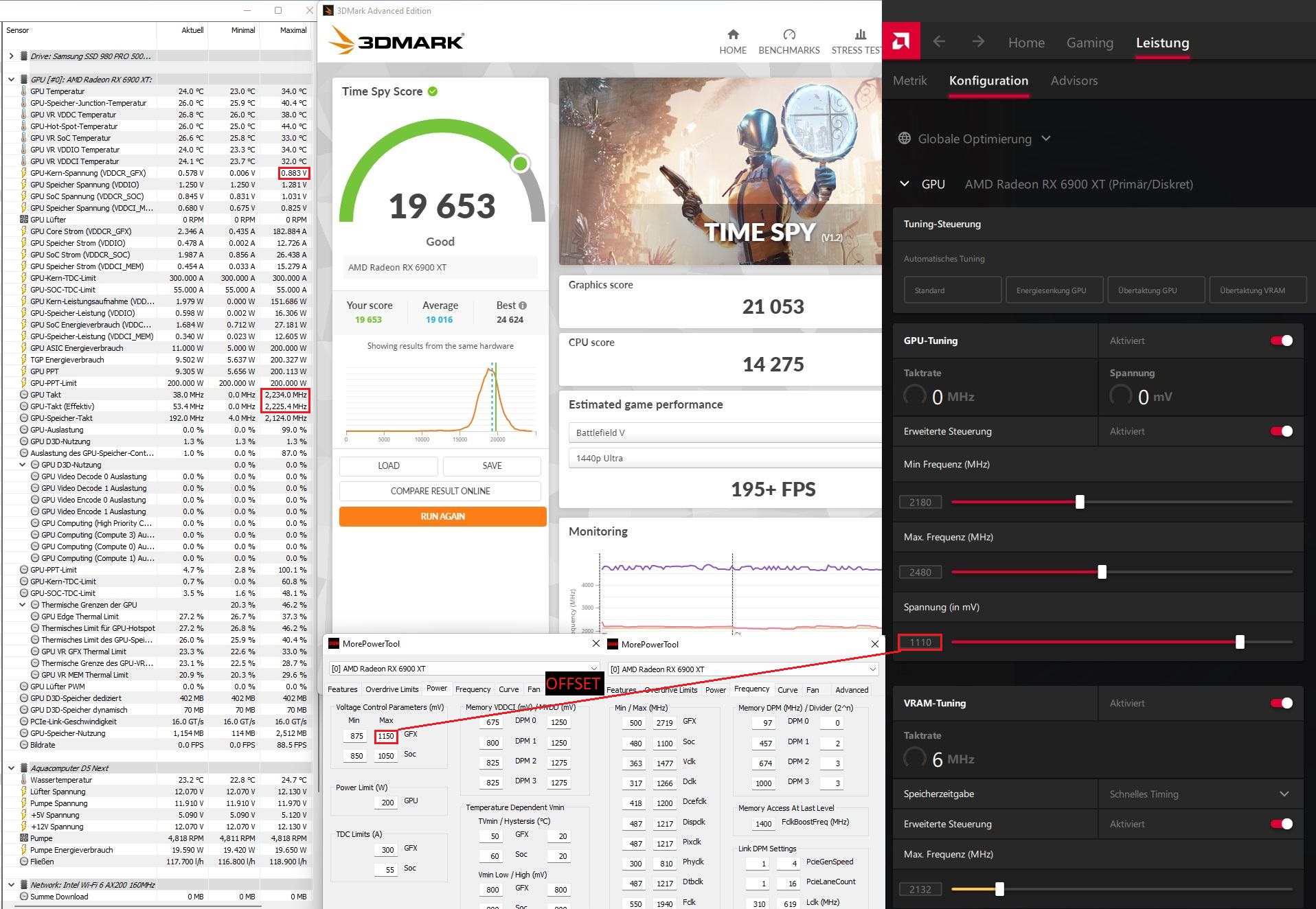Click the GPU Max. Frequenz slider handle
The width and height of the screenshot is (1316, 909).
(x=1102, y=572)
